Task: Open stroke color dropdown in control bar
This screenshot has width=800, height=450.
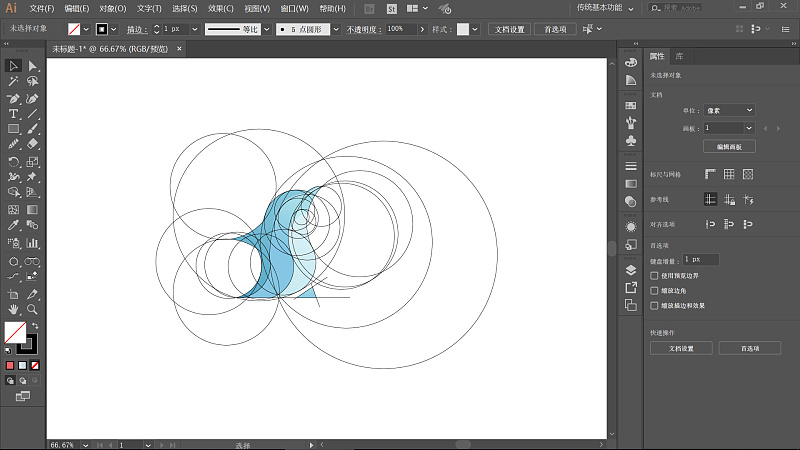Action: point(114,30)
